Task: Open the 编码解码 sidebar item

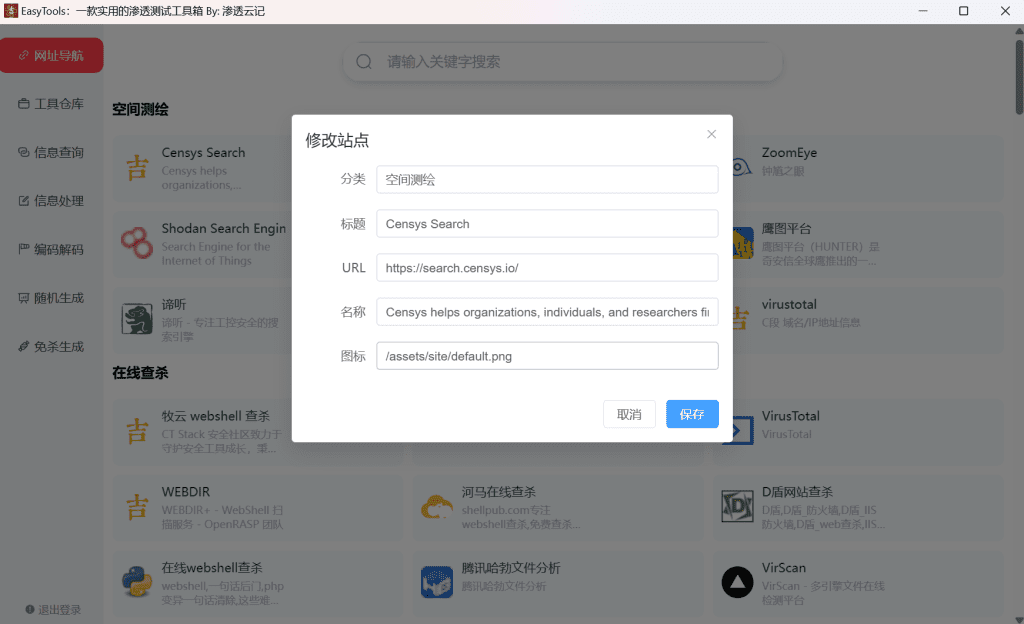Action: point(52,249)
